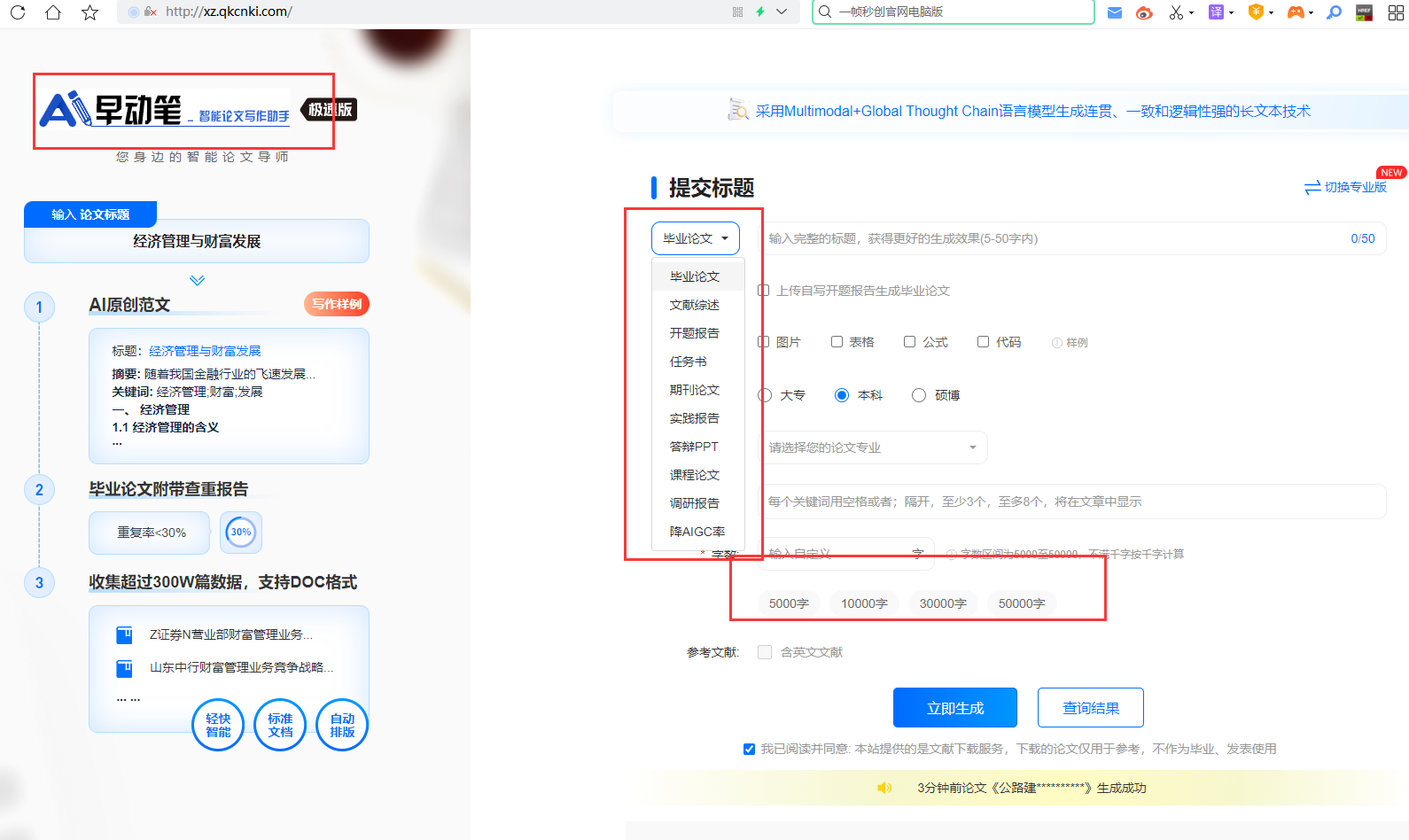
Task: Select 期刊论文 from the dropdown list
Action: (697, 390)
